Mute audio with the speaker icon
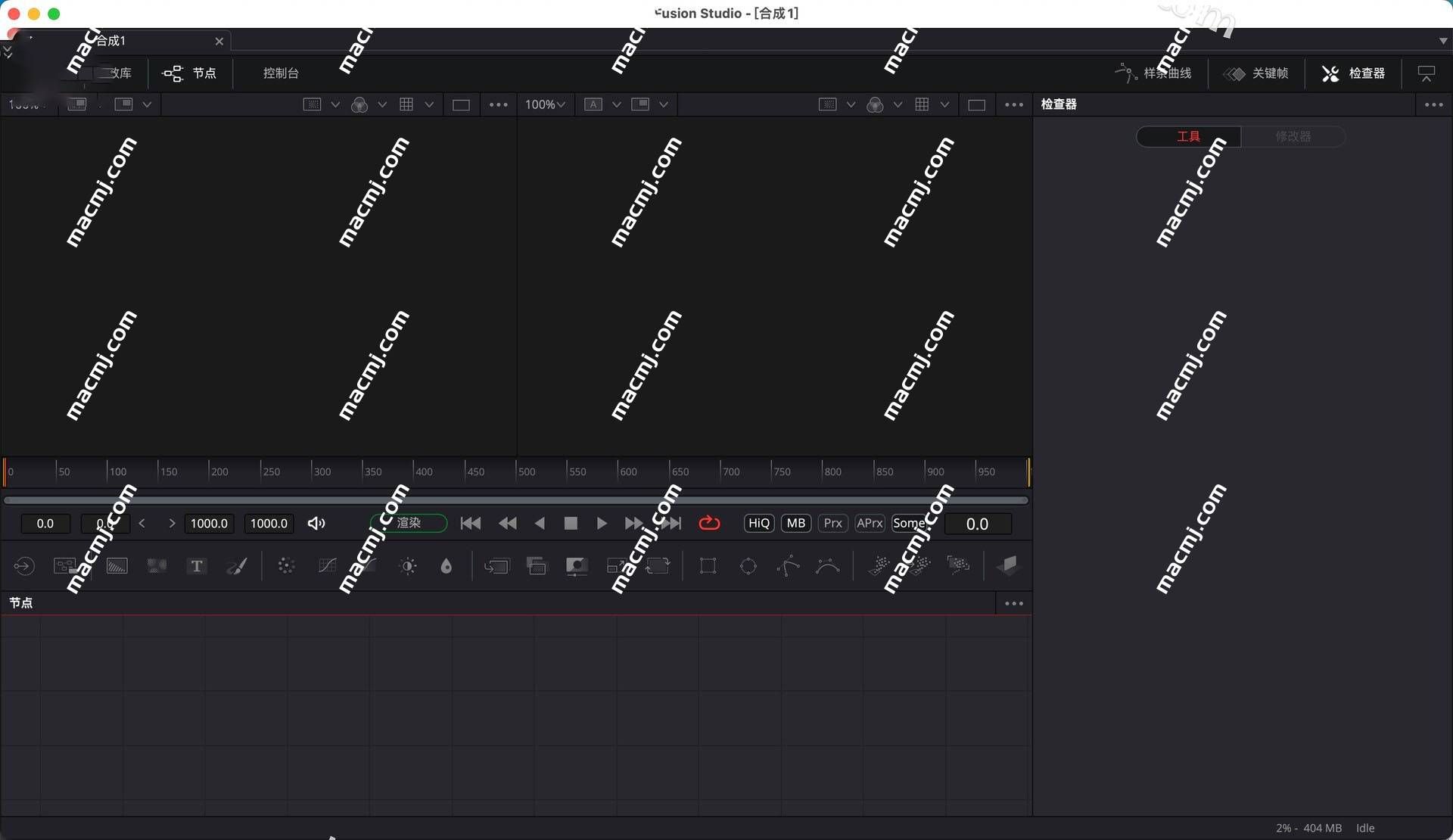This screenshot has height=840, width=1453. pyautogui.click(x=316, y=523)
